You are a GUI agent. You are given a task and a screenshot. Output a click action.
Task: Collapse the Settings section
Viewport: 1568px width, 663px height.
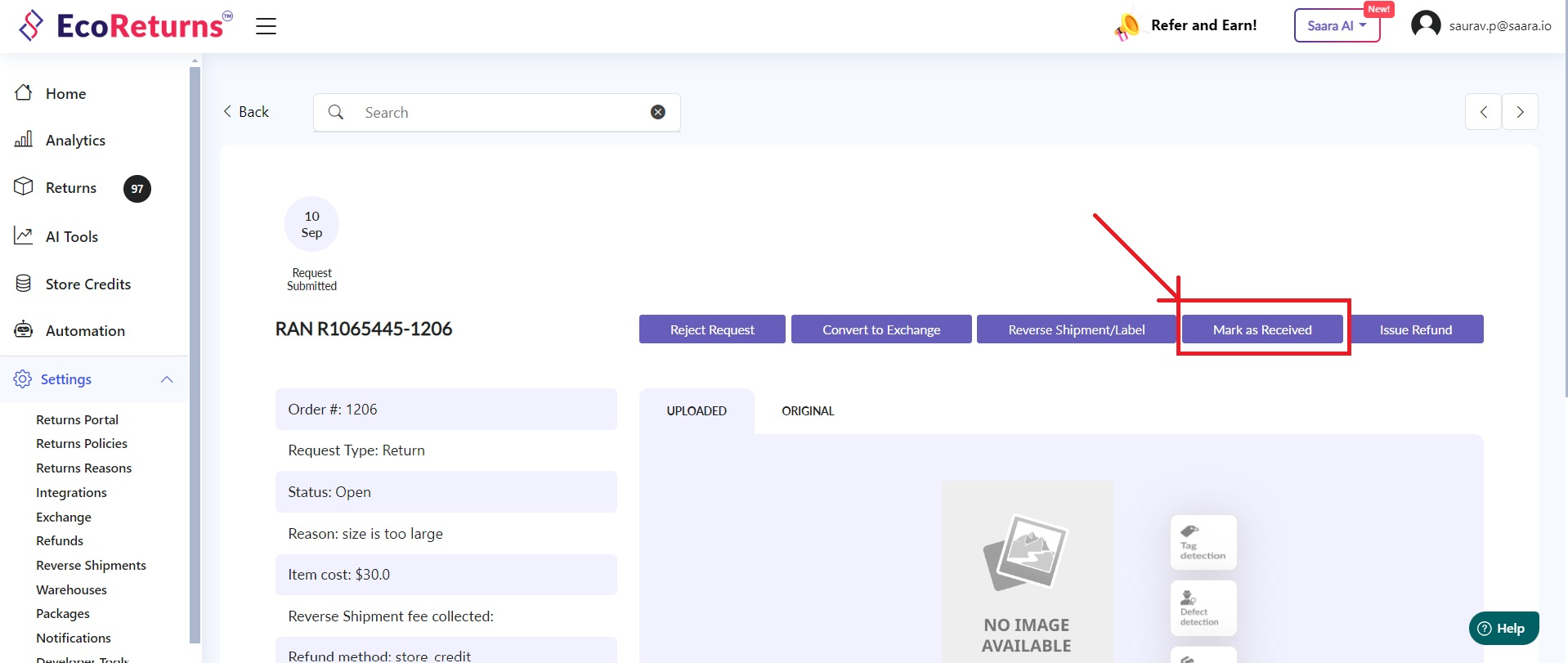[x=167, y=379]
